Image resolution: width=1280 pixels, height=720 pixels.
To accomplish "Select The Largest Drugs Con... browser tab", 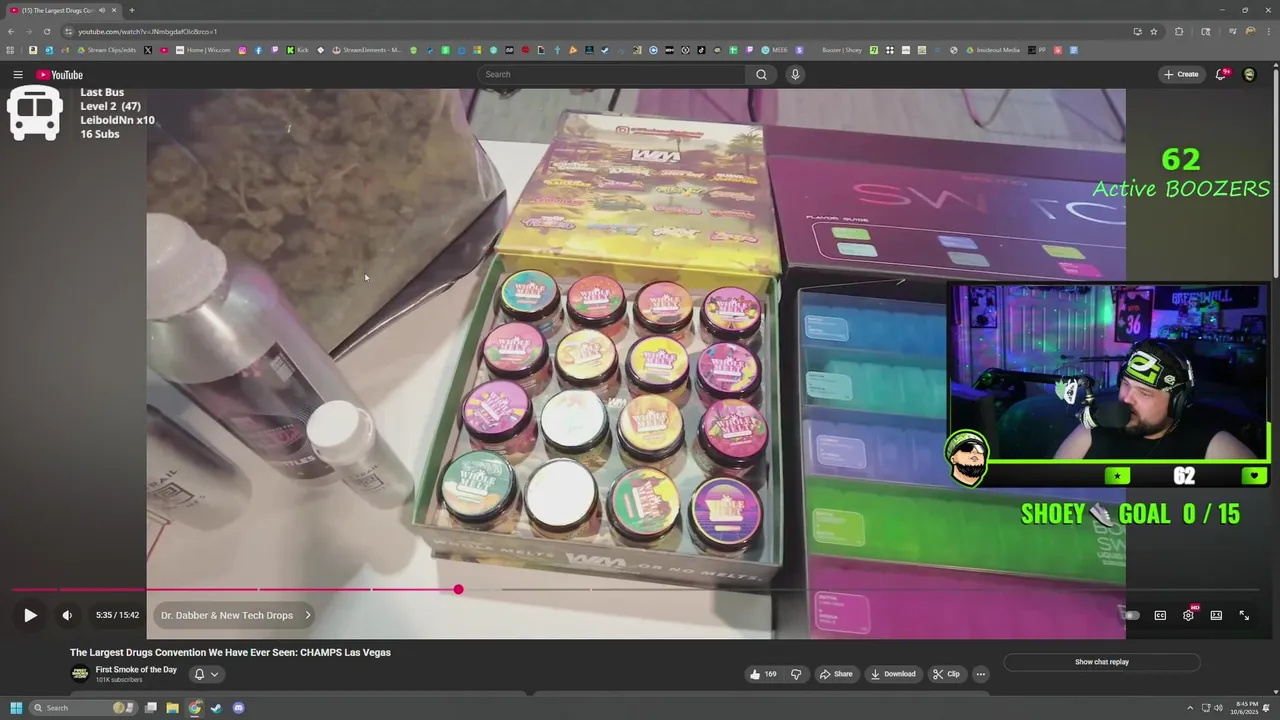I will tap(62, 10).
